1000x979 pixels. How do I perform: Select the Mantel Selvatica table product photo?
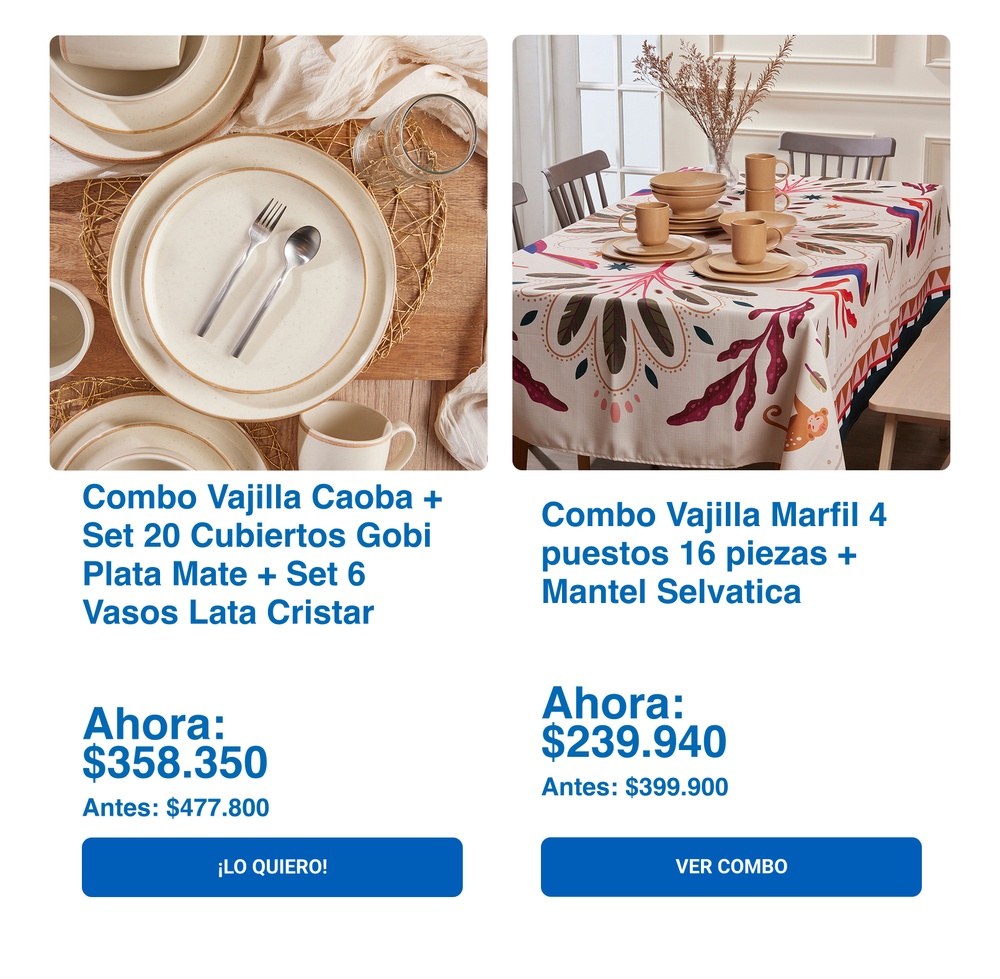pyautogui.click(x=731, y=252)
